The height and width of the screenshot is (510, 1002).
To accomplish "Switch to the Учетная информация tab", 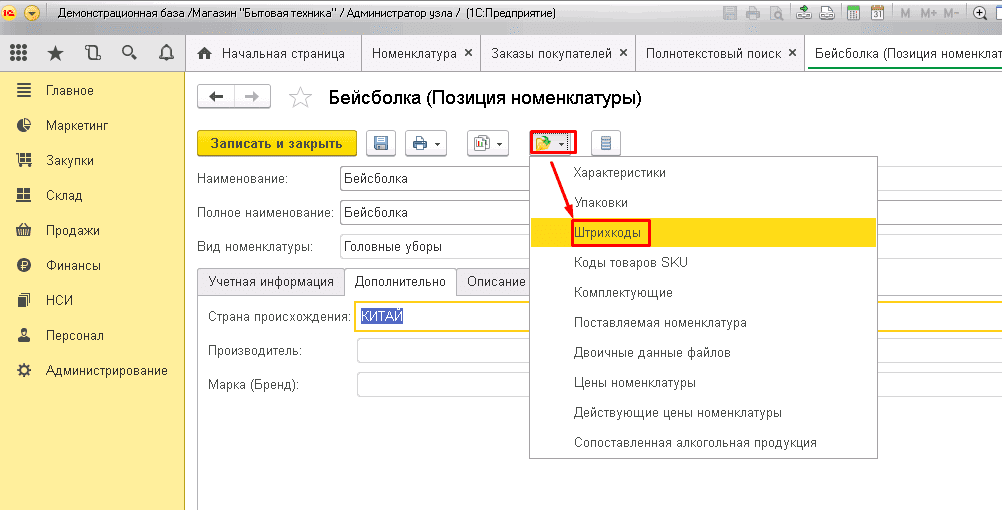I will (x=270, y=281).
